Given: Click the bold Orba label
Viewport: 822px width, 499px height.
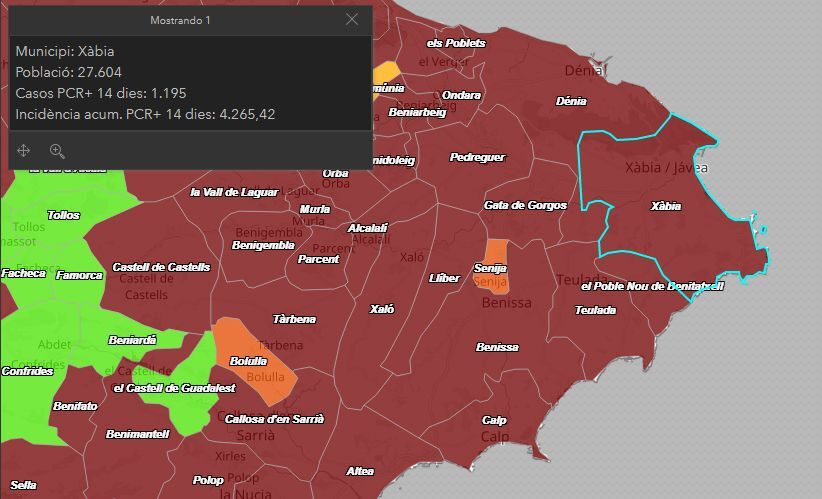Looking at the screenshot, I should [x=336, y=173].
